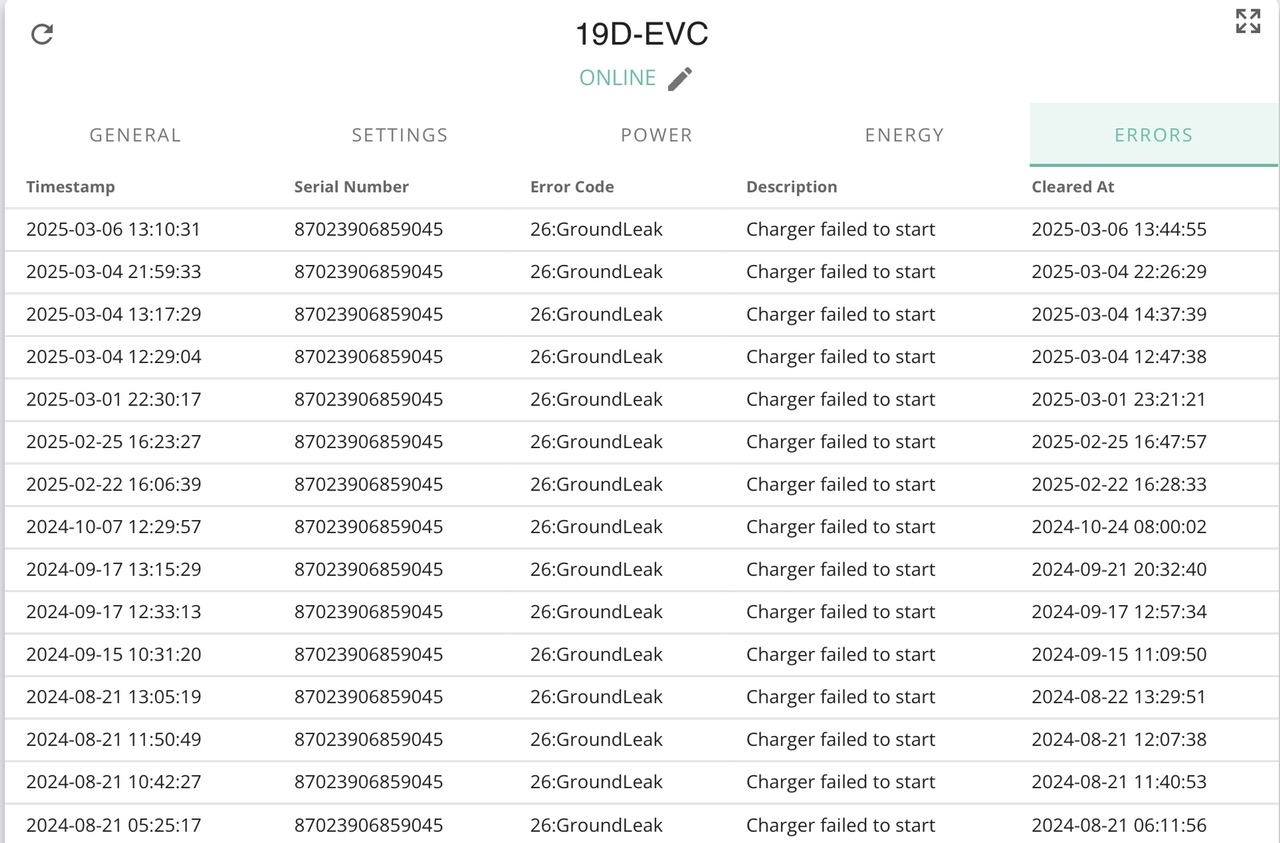The image size is (1280, 843).
Task: Click GroundLeak code in 2025-02-22 16:06:39 row
Action: coord(596,484)
